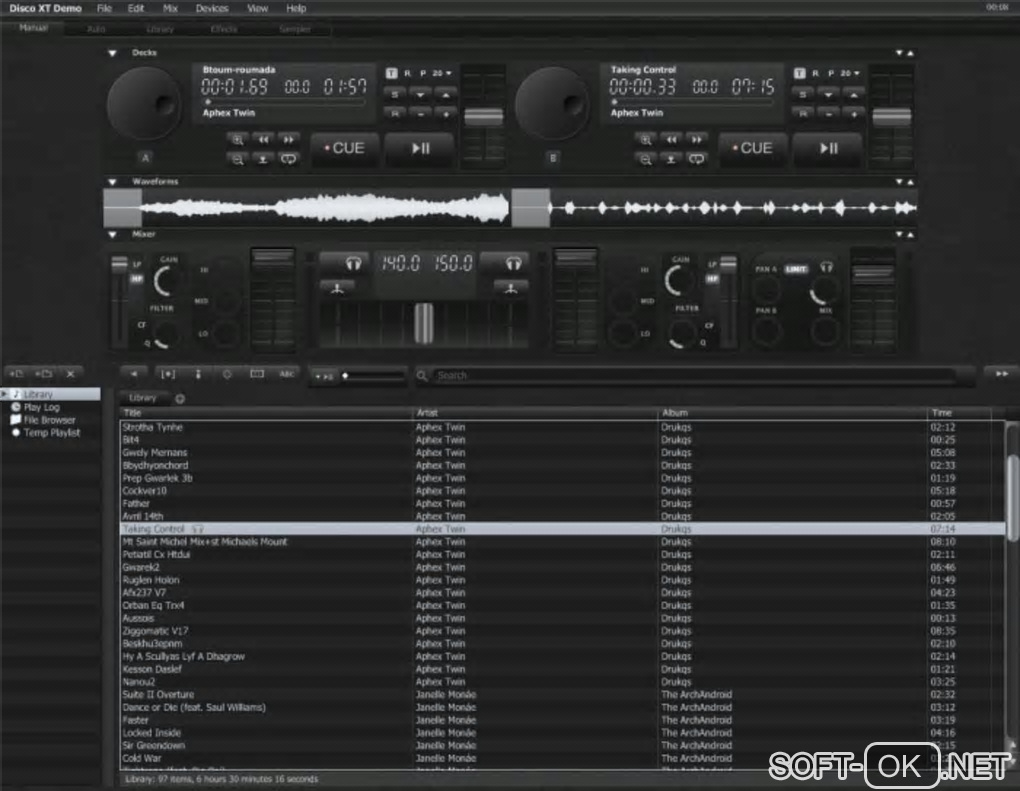Rewind the Btoum-roumada track
This screenshot has height=791, width=1020.
(263, 139)
